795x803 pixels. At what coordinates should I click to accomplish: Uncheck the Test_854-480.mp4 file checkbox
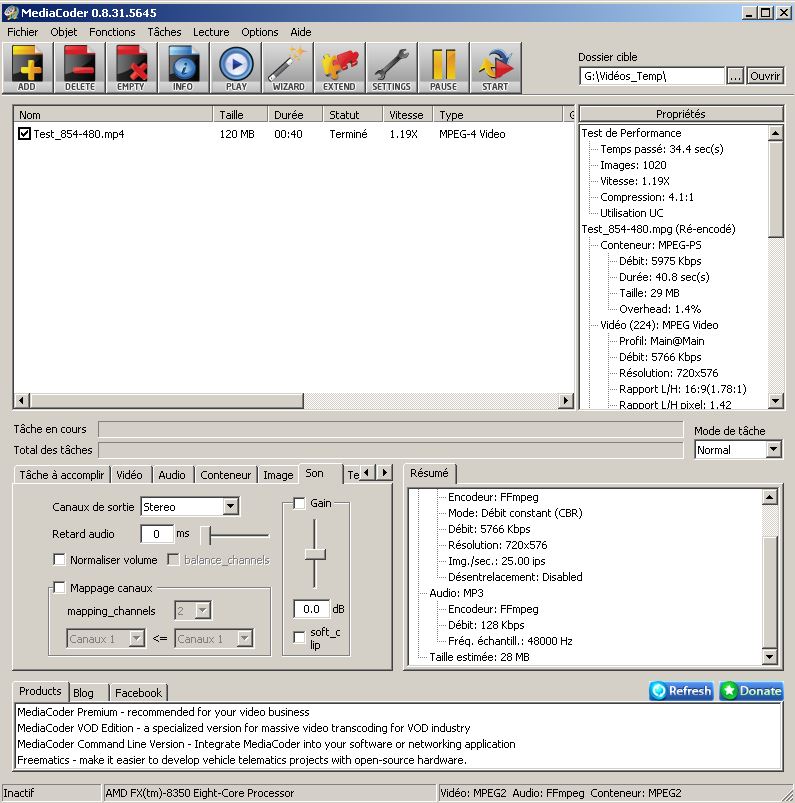pos(25,134)
